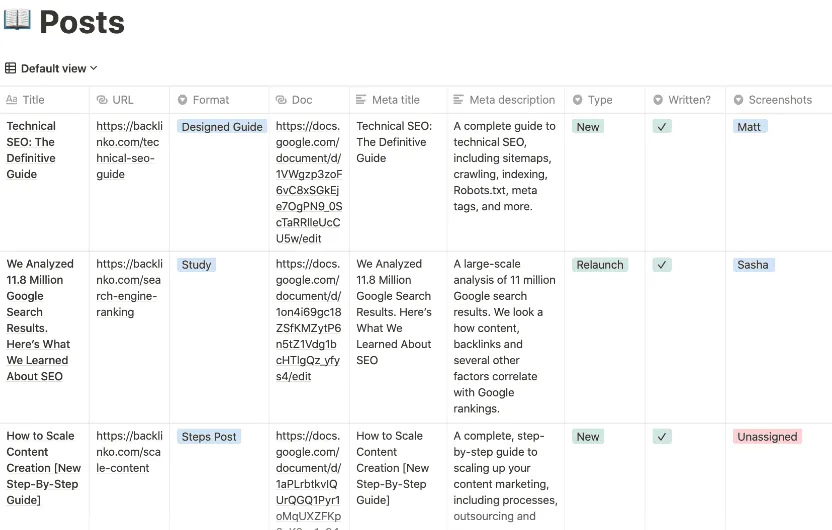Screen dimensions: 832x530
Task: Open the Format column header menu
Action: (219, 100)
